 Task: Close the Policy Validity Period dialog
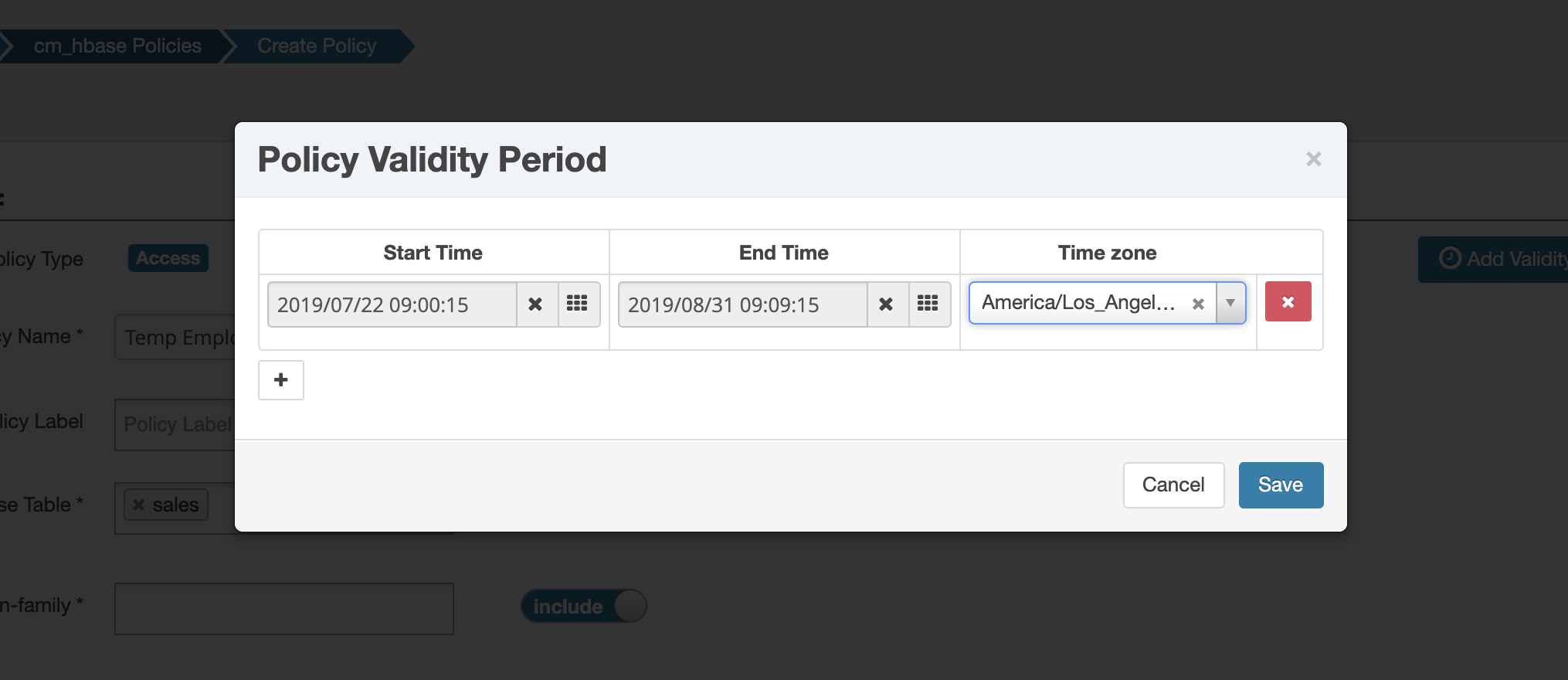point(1313,158)
